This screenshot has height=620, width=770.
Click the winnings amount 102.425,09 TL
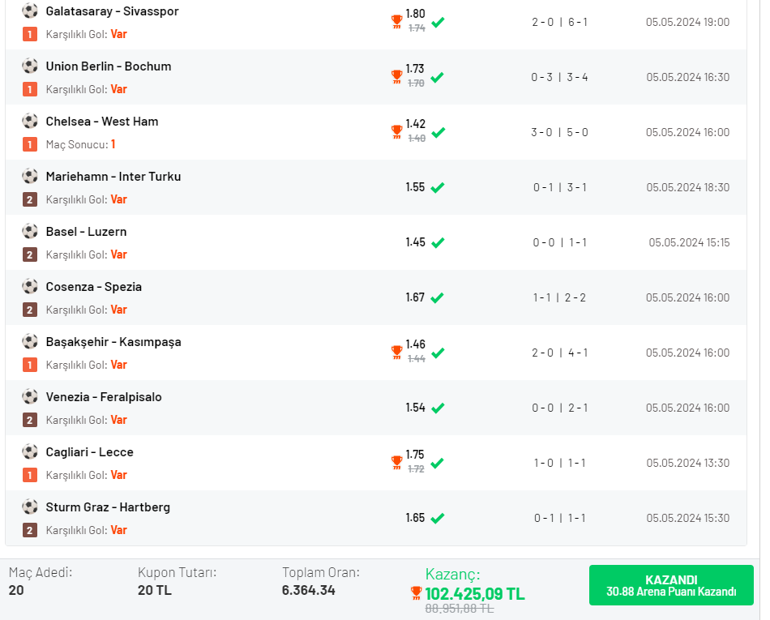coord(475,594)
